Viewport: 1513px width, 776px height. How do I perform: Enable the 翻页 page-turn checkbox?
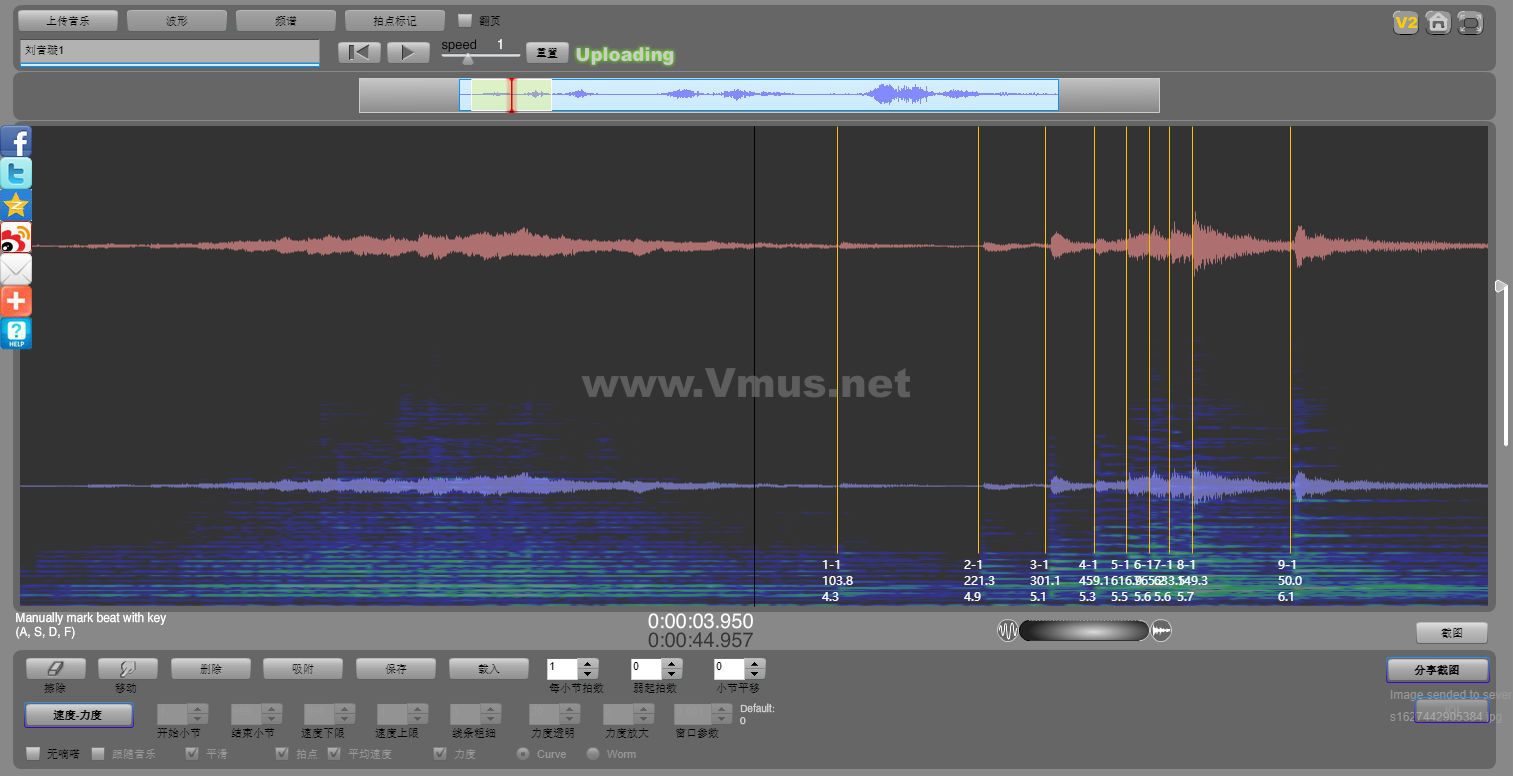[x=465, y=20]
